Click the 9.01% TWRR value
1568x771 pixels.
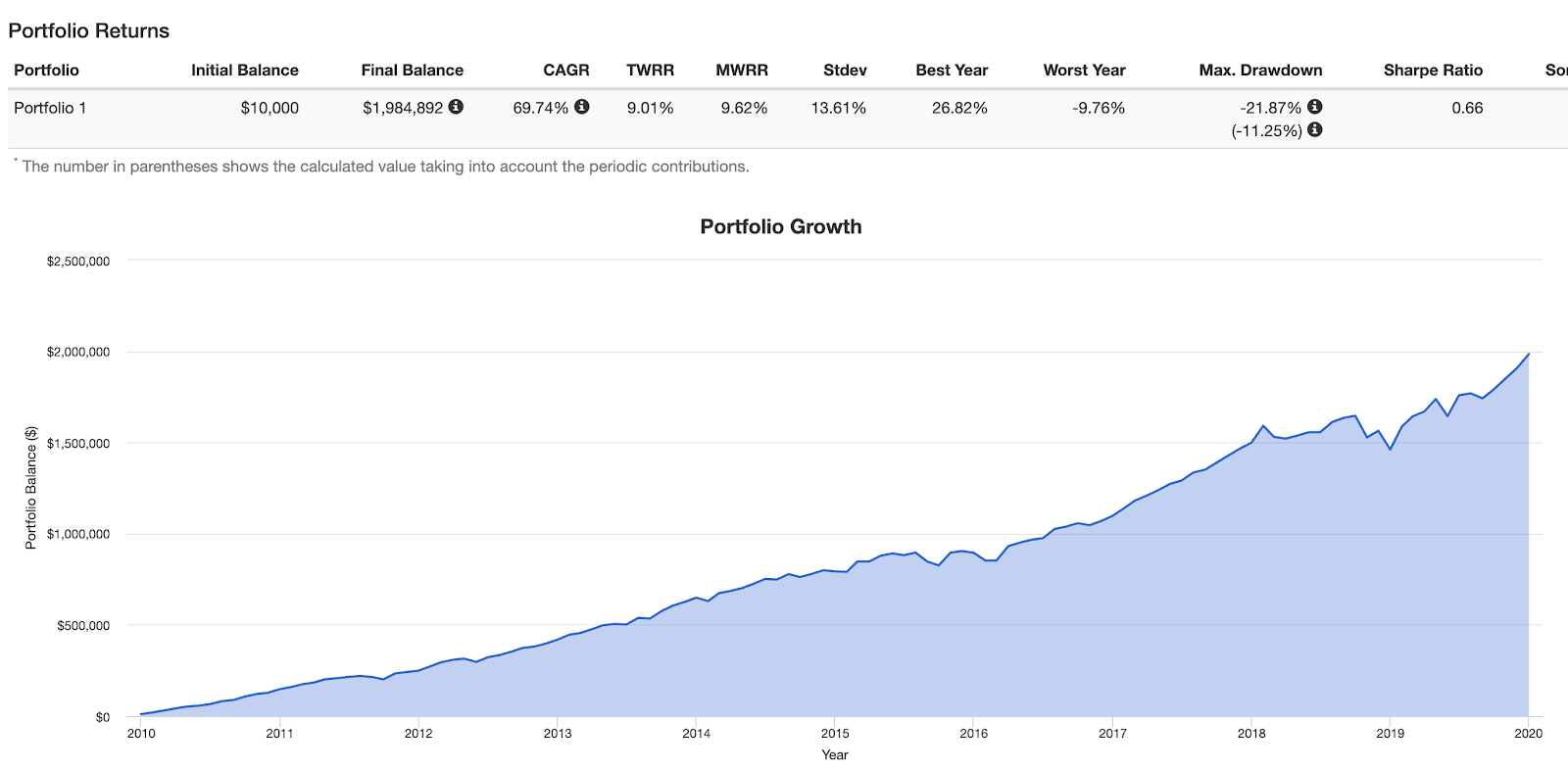651,108
